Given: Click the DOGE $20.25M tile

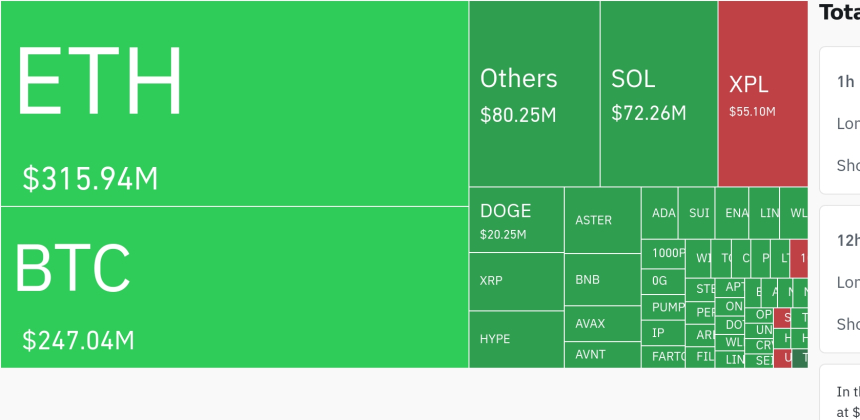Looking at the screenshot, I should 516,220.
